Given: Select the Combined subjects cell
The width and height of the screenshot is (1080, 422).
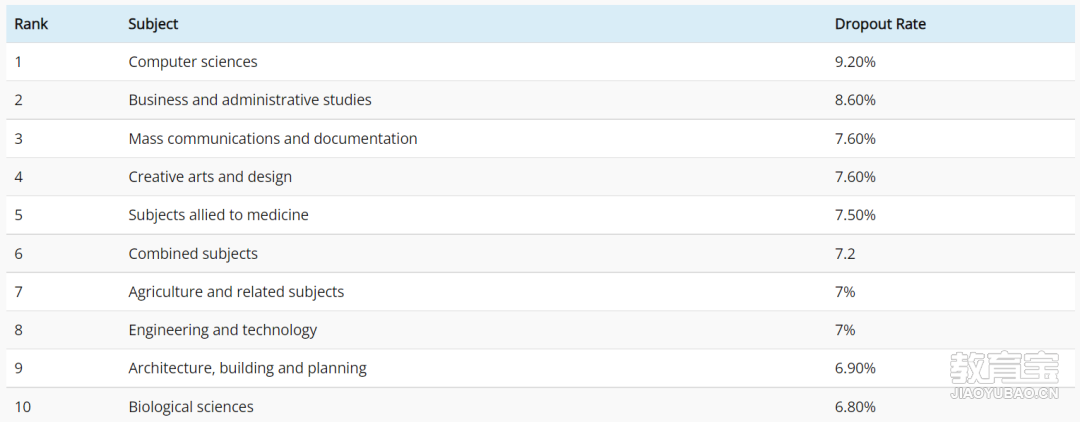Looking at the screenshot, I should [x=193, y=254].
